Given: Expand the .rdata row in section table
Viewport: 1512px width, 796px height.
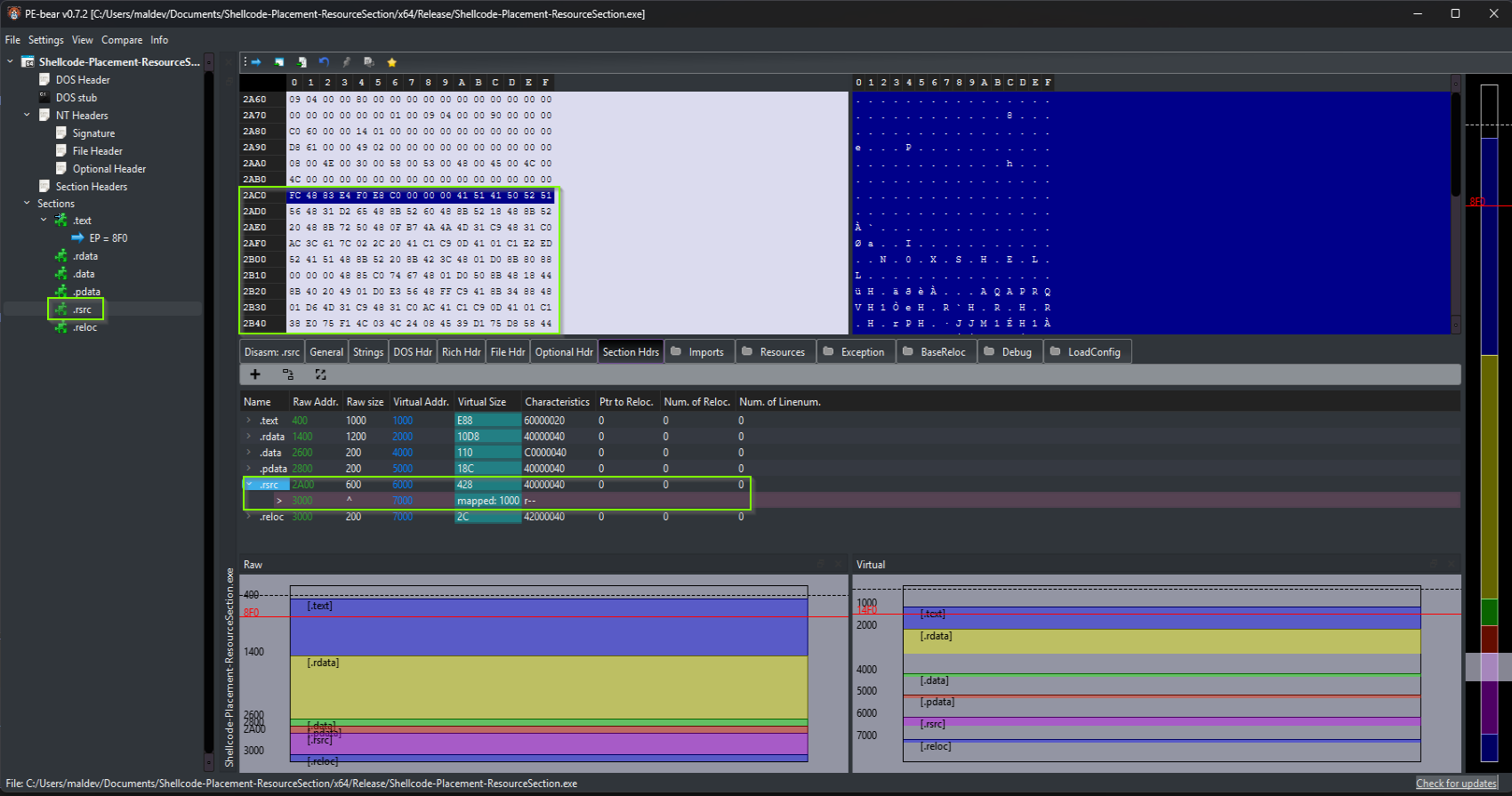Looking at the screenshot, I should click(248, 436).
